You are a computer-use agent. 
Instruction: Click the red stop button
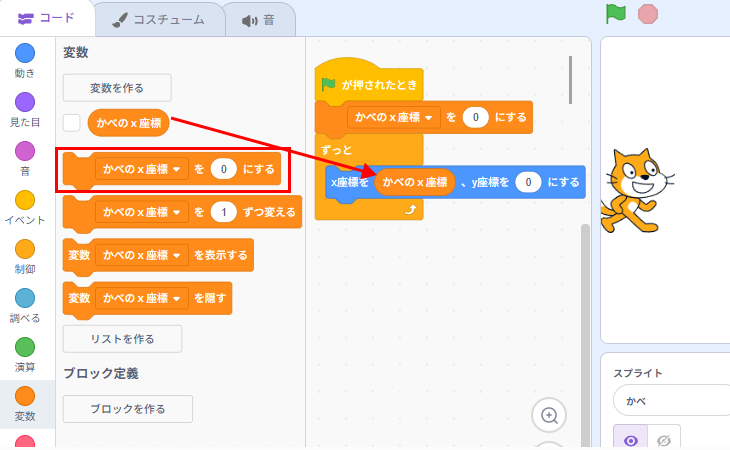pyautogui.click(x=648, y=14)
